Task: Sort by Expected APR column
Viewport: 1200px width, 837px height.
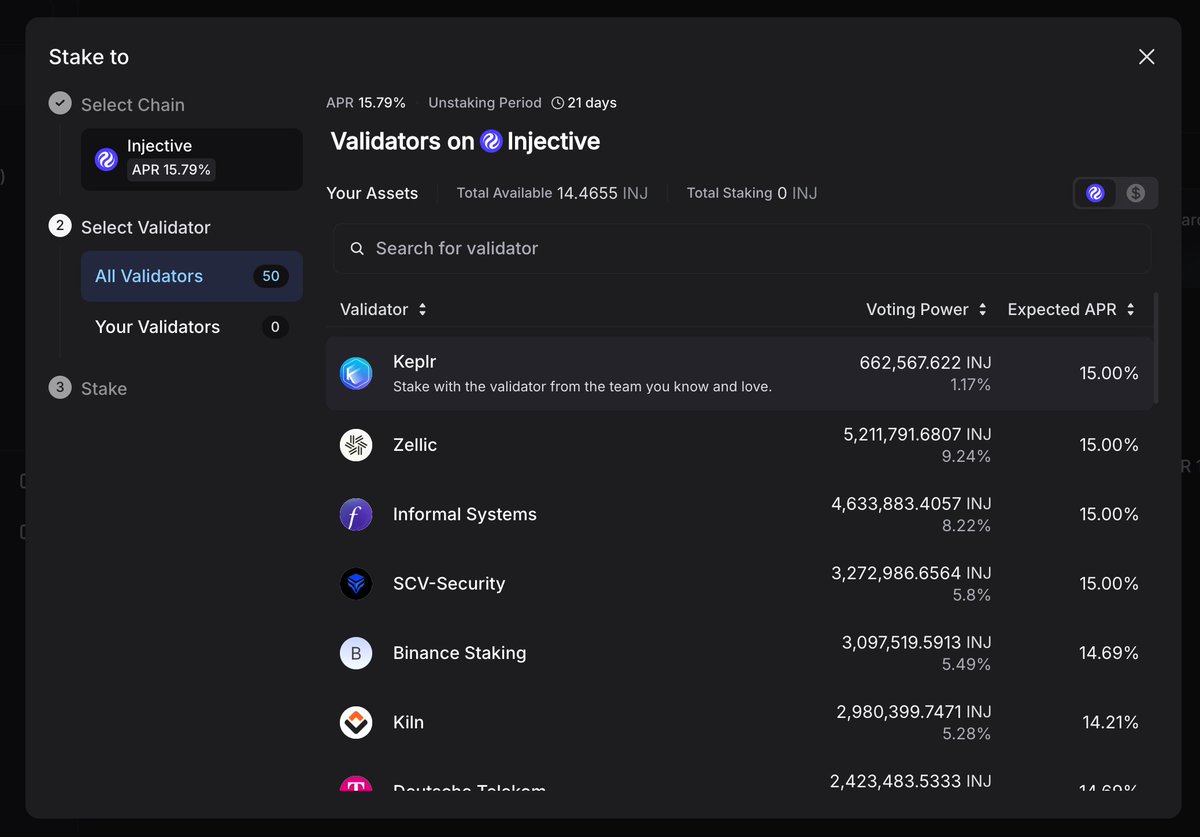Action: tap(1071, 310)
